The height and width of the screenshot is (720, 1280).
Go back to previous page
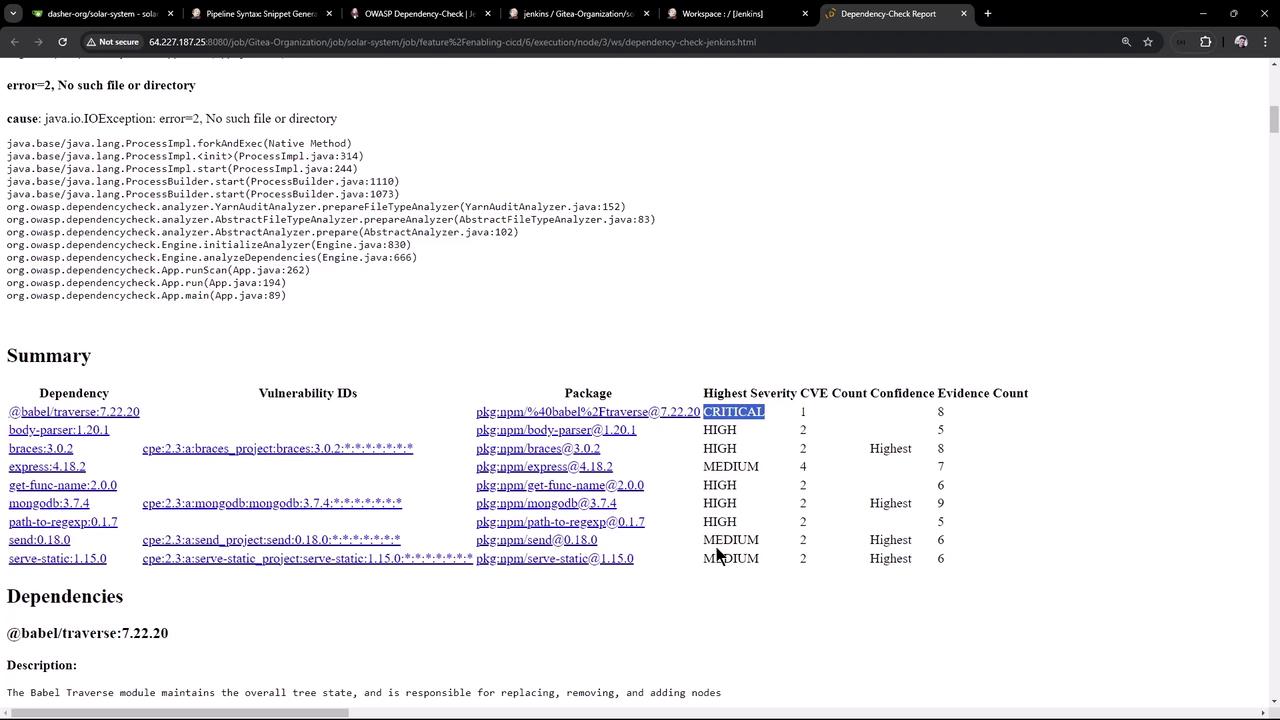click(x=14, y=42)
